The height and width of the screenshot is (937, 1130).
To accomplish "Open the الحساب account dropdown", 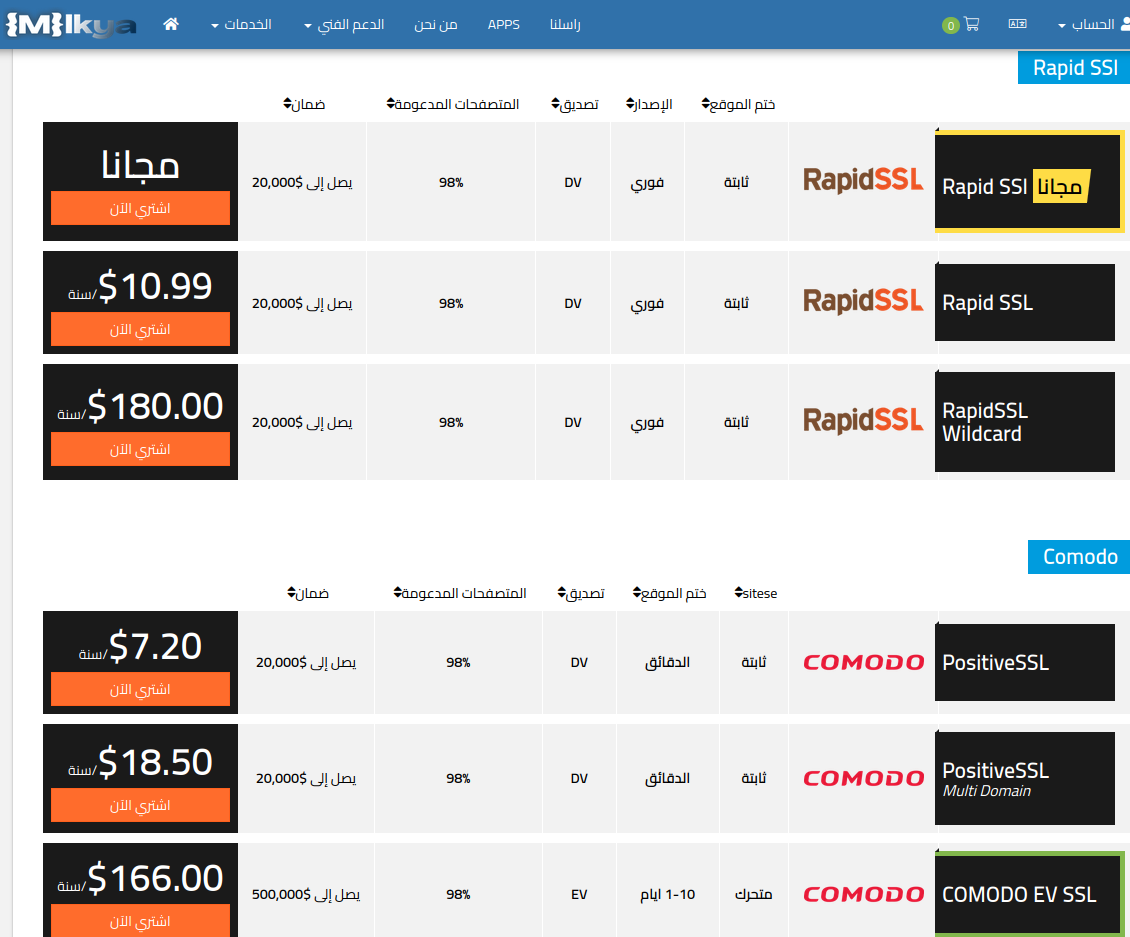I will [x=1092, y=24].
